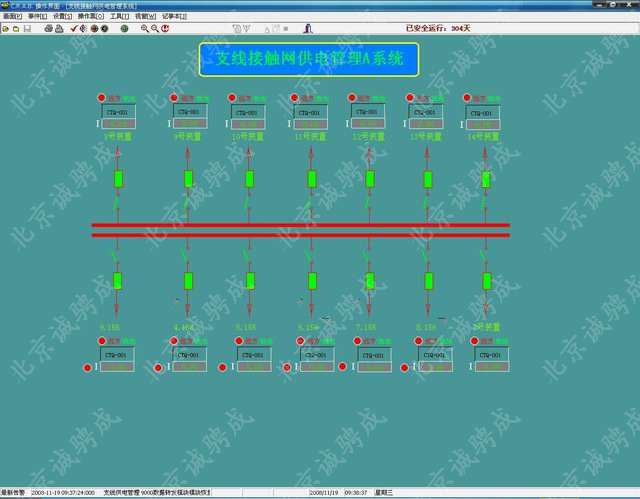Open the 工具[T] menu
The image size is (640, 499).
pos(120,16)
